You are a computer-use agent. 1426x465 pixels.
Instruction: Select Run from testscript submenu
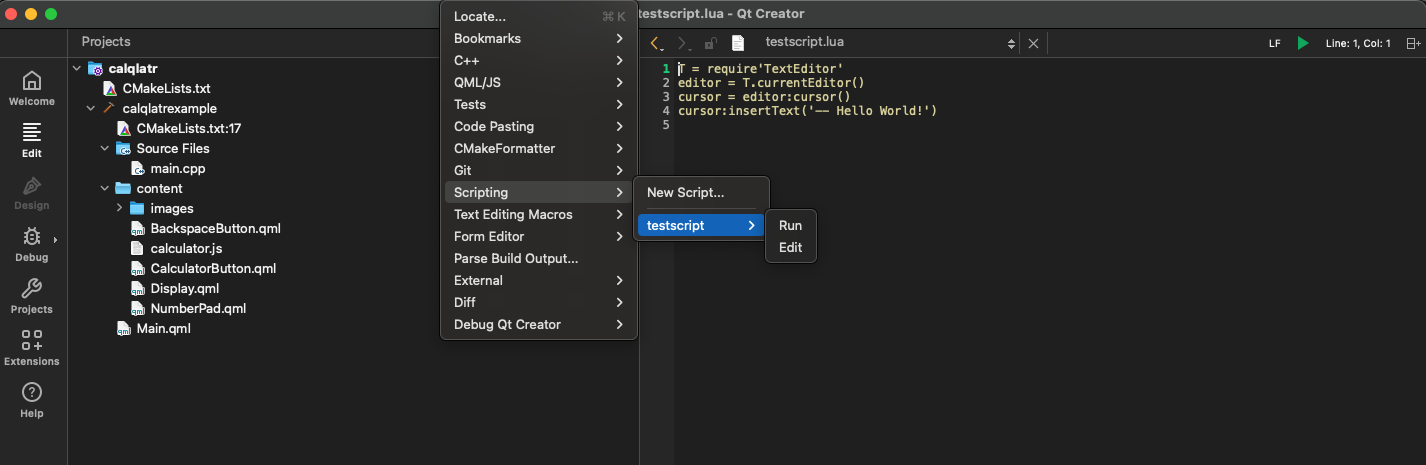(x=790, y=225)
